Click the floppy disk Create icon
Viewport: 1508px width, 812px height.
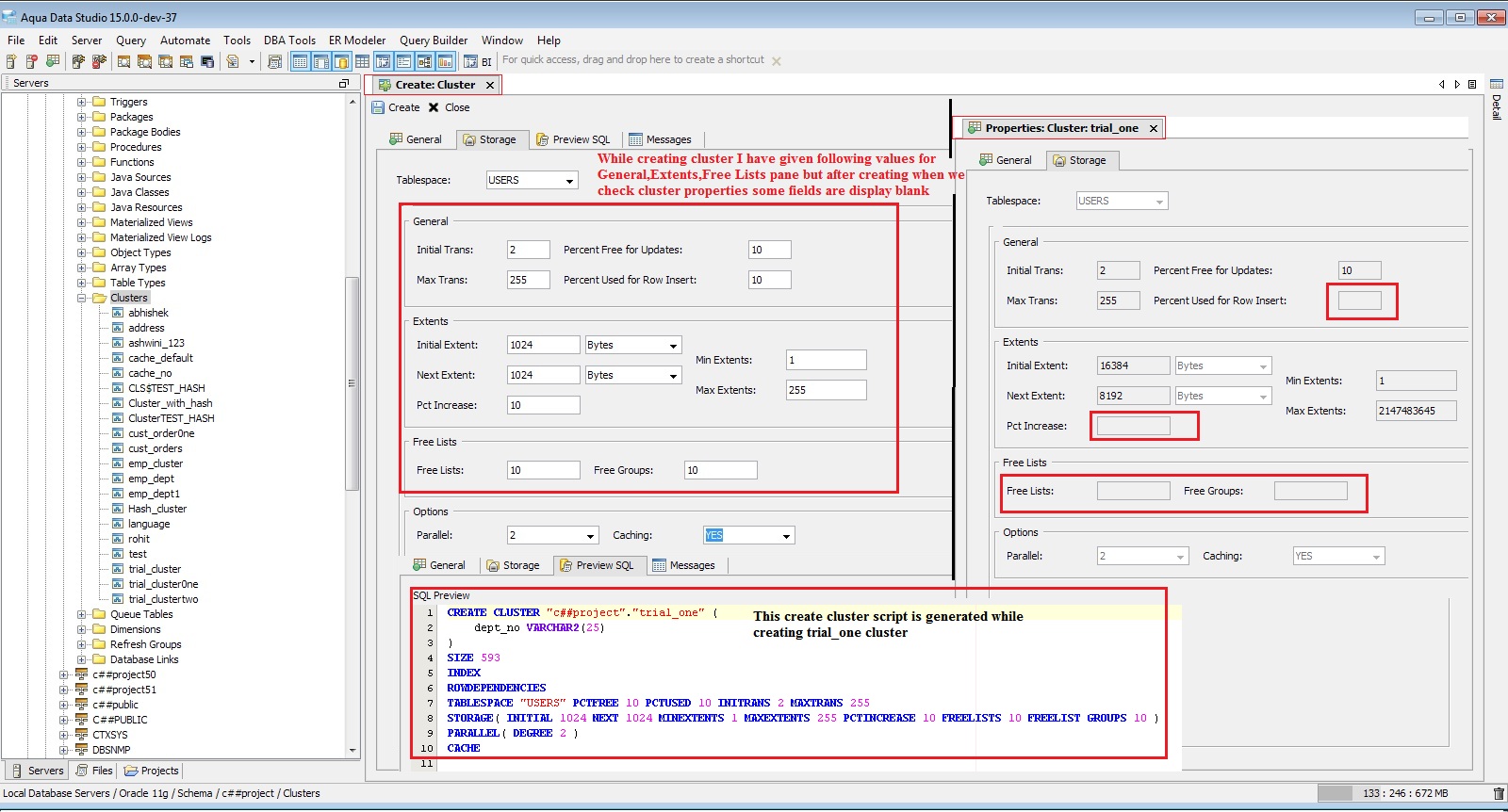[378, 107]
